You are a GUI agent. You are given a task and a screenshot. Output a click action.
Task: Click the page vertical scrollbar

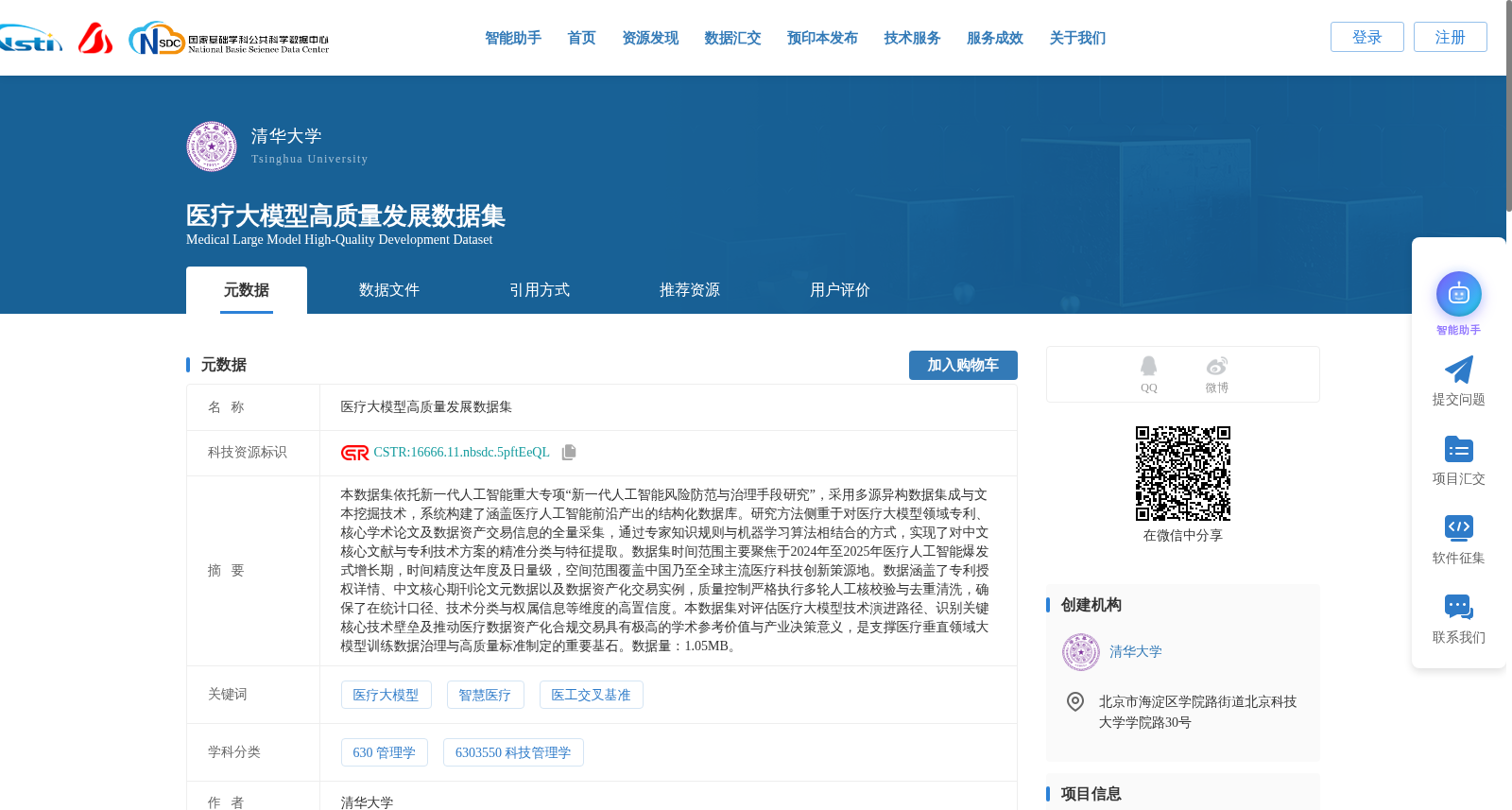[1508, 106]
